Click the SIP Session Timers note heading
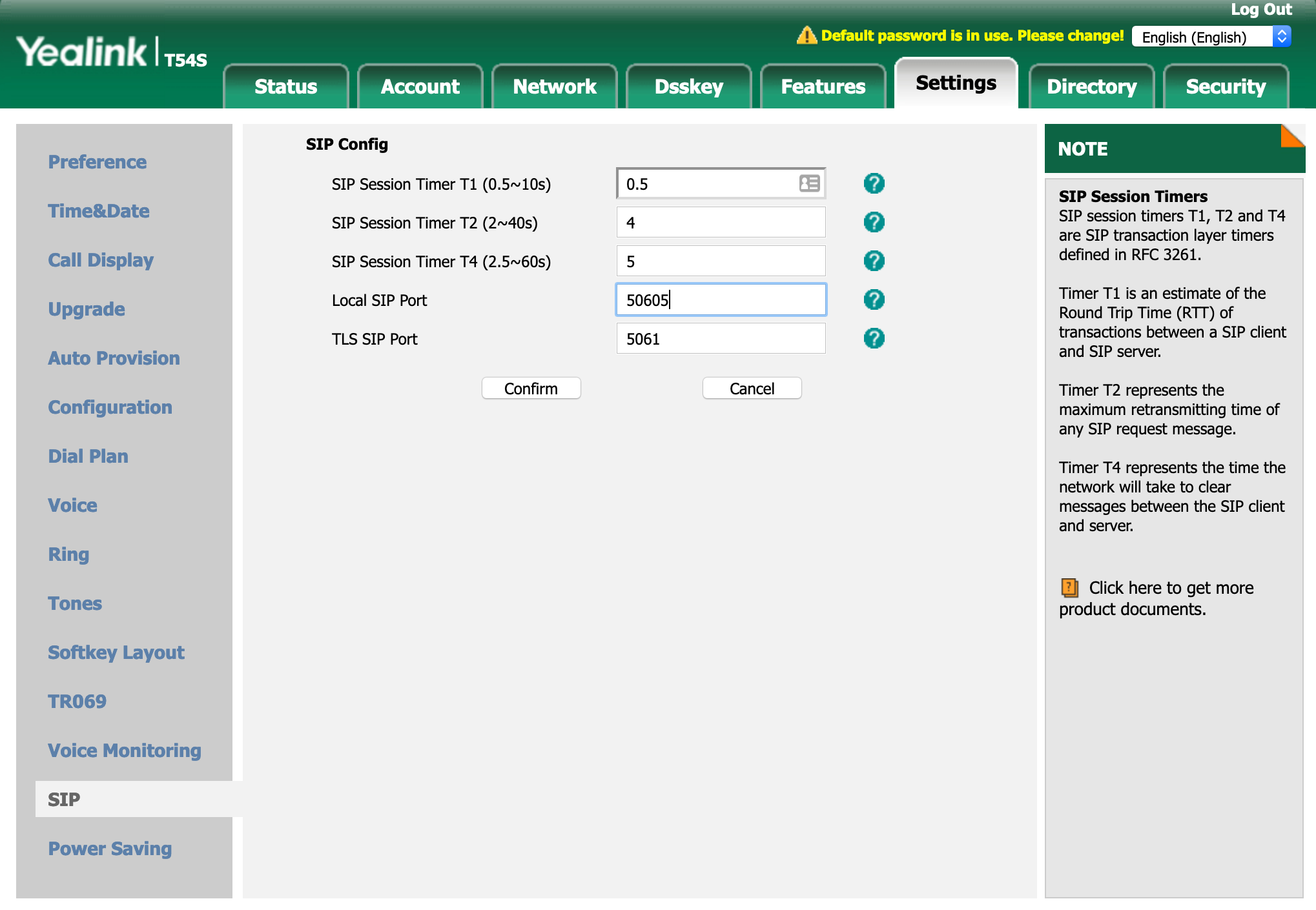This screenshot has height=910, width=1316. [1133, 196]
